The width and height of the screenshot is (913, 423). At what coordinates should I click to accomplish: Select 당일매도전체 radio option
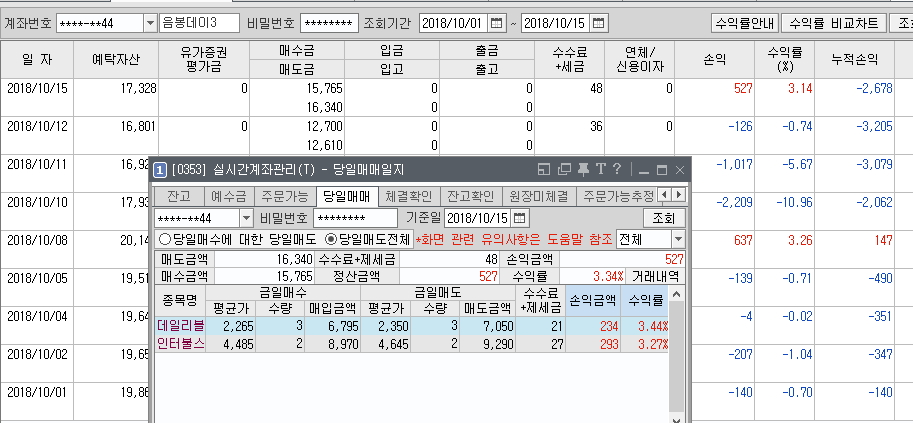(330, 239)
